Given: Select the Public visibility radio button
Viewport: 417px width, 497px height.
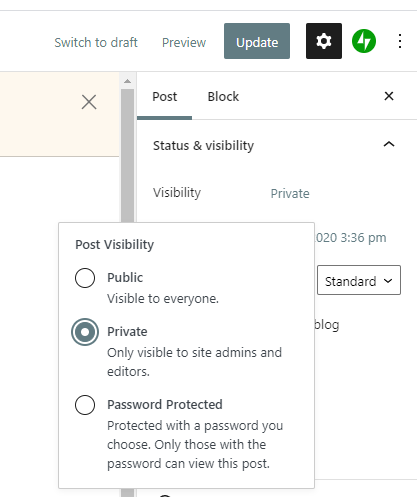Looking at the screenshot, I should [85, 278].
